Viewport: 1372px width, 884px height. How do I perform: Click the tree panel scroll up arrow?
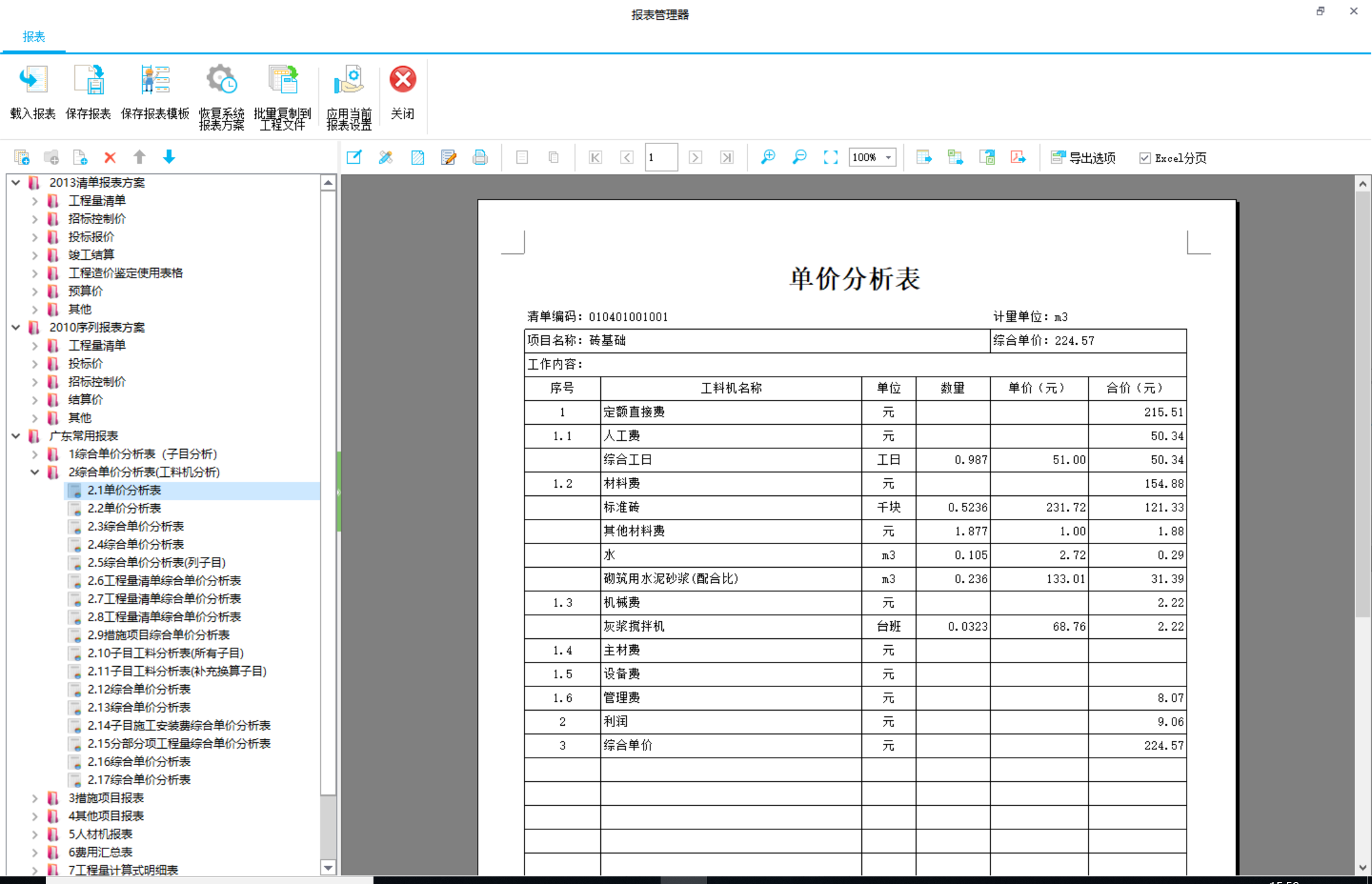pyautogui.click(x=328, y=183)
